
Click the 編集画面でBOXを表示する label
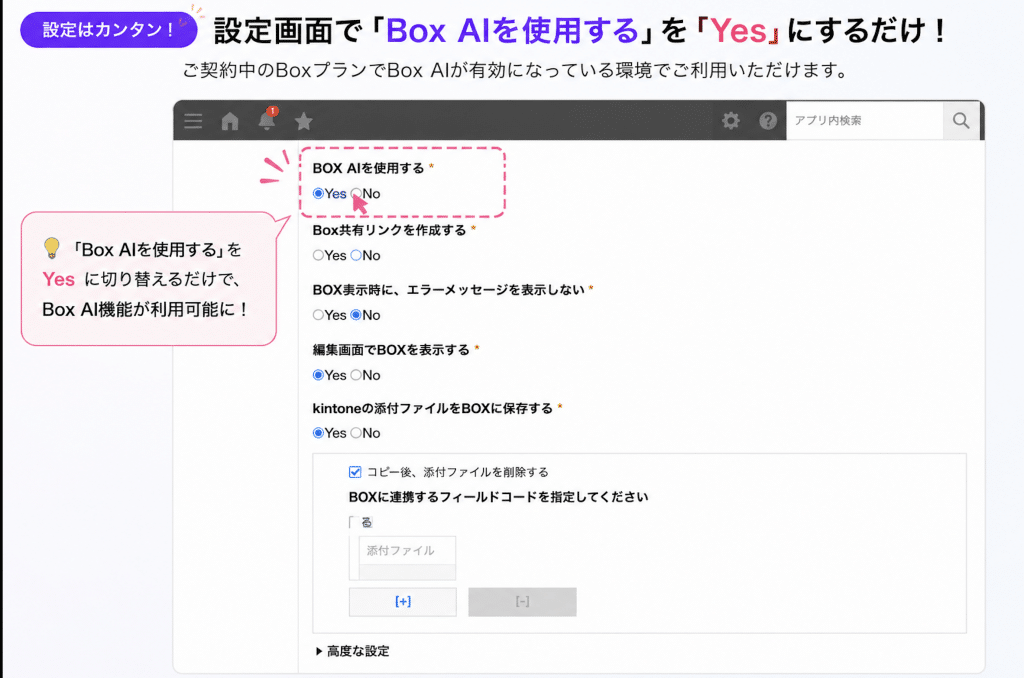click(391, 349)
